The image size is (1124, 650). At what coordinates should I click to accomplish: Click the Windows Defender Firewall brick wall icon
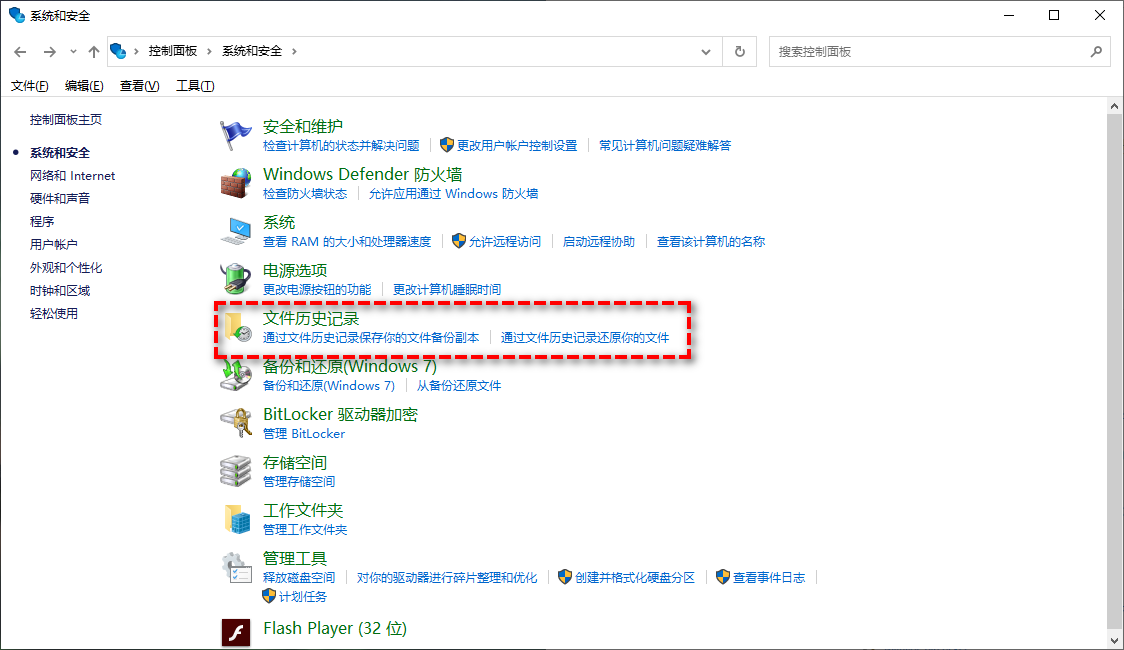point(235,183)
